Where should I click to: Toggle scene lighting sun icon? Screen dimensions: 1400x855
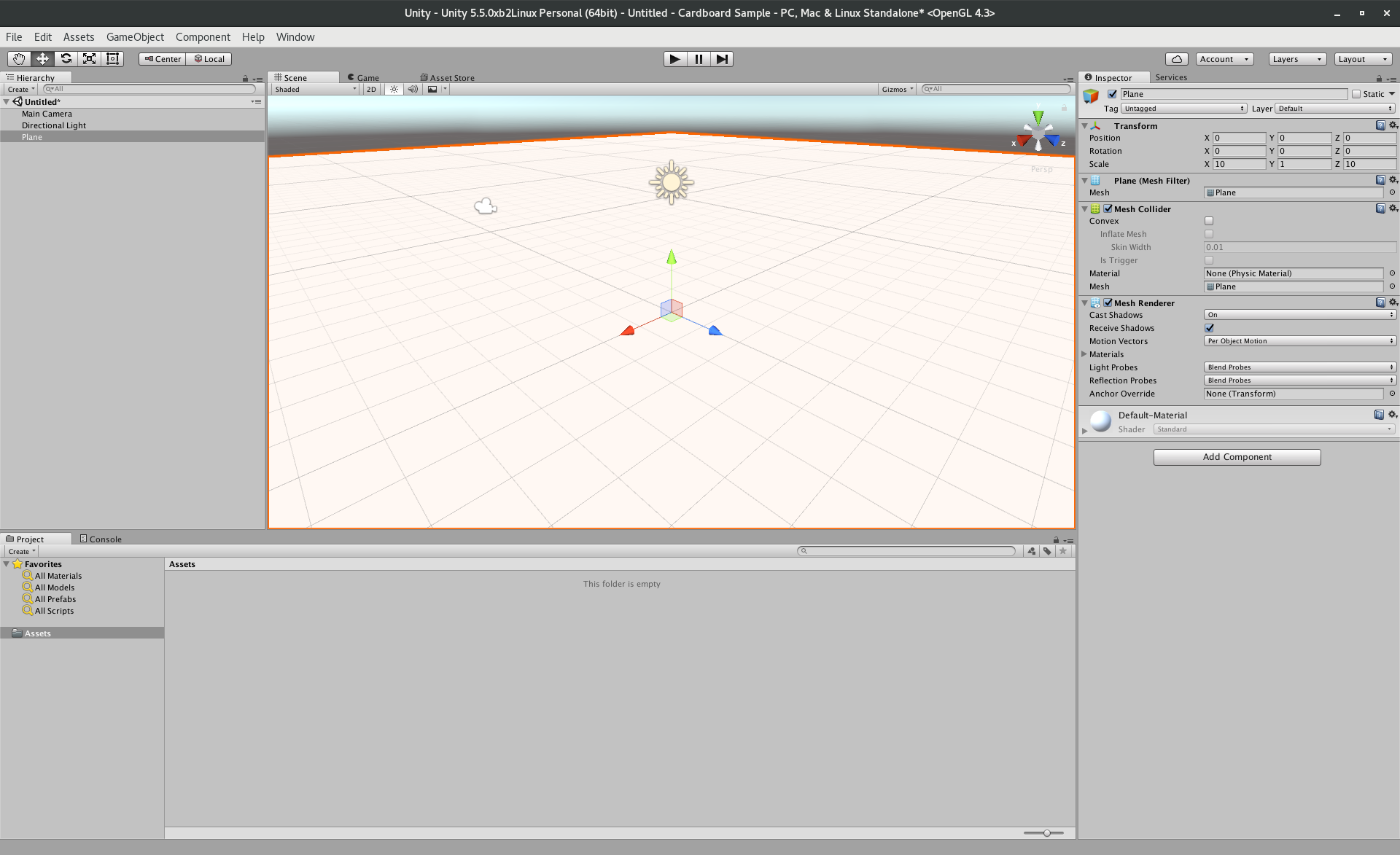(394, 89)
